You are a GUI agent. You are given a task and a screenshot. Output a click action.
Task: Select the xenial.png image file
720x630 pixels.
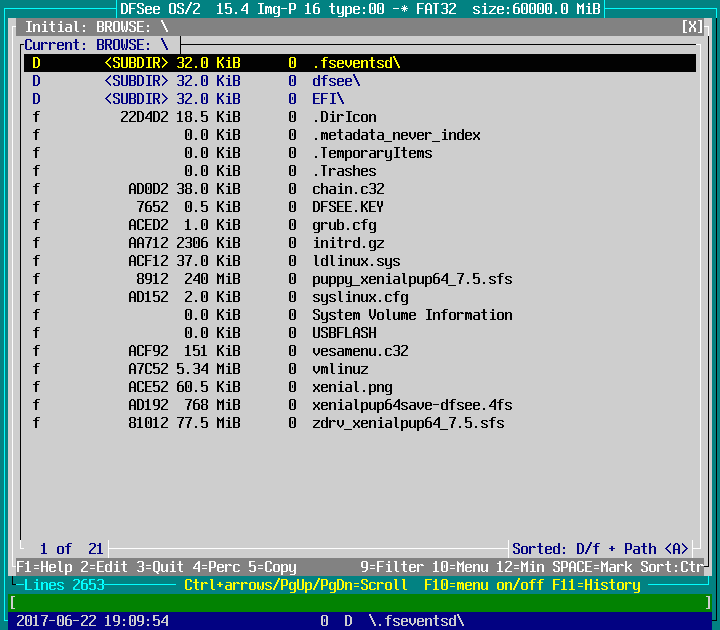[x=352, y=387]
